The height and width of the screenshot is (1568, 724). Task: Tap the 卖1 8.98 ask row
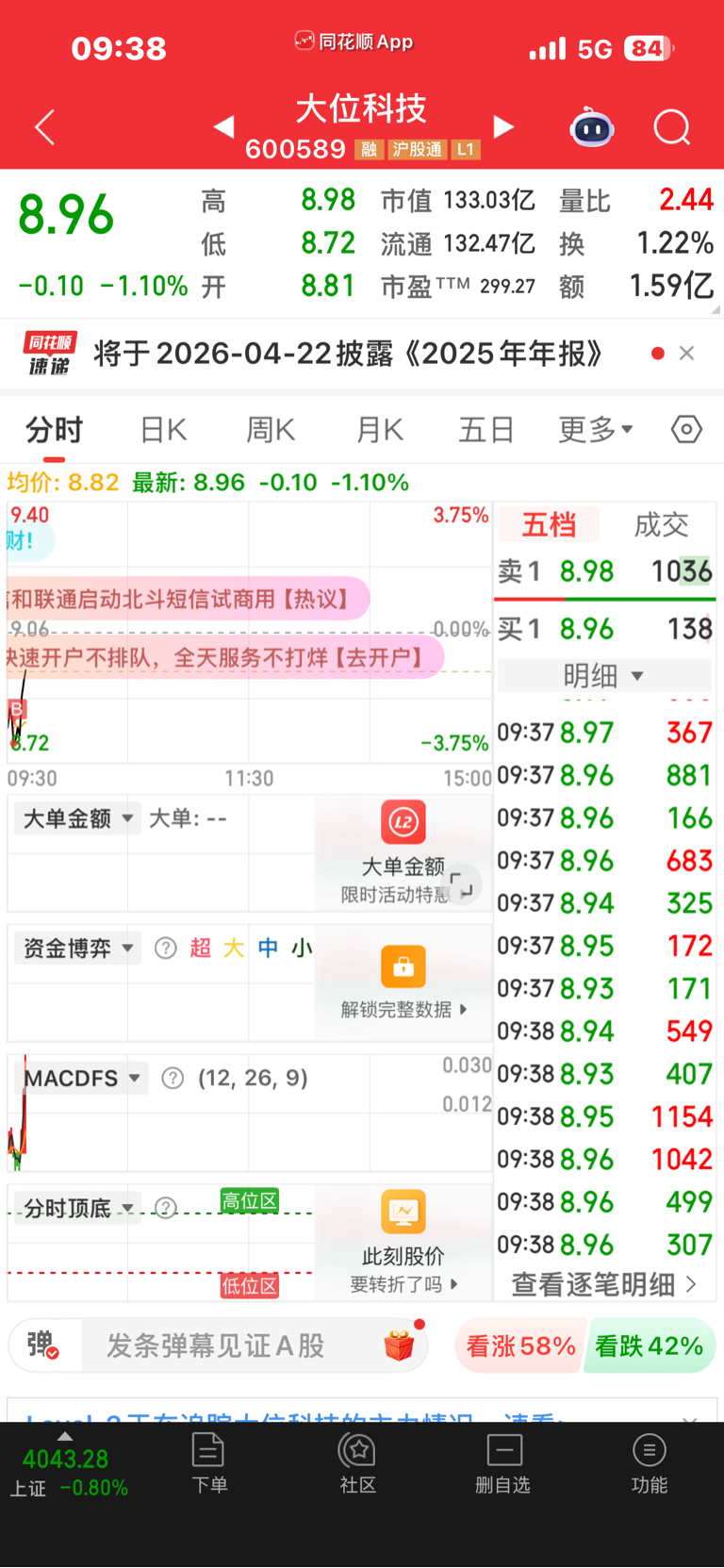point(604,571)
